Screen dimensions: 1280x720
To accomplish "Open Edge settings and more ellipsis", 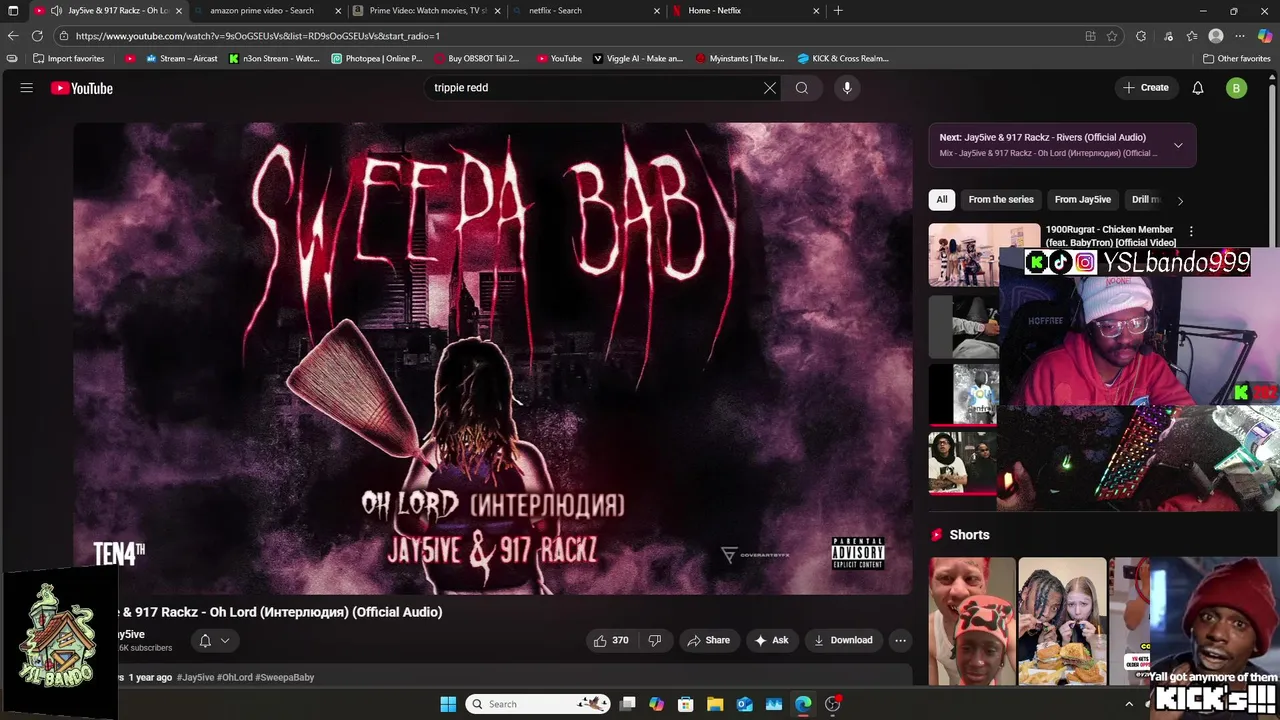I will [x=1240, y=36].
